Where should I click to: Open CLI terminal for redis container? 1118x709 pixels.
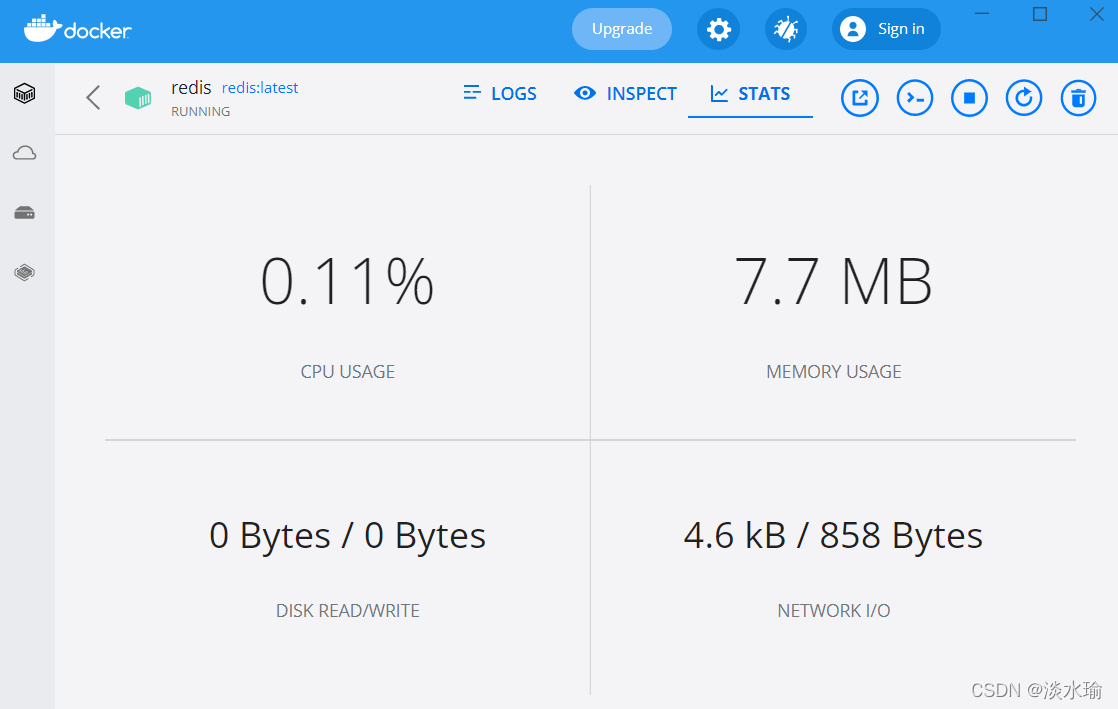915,98
